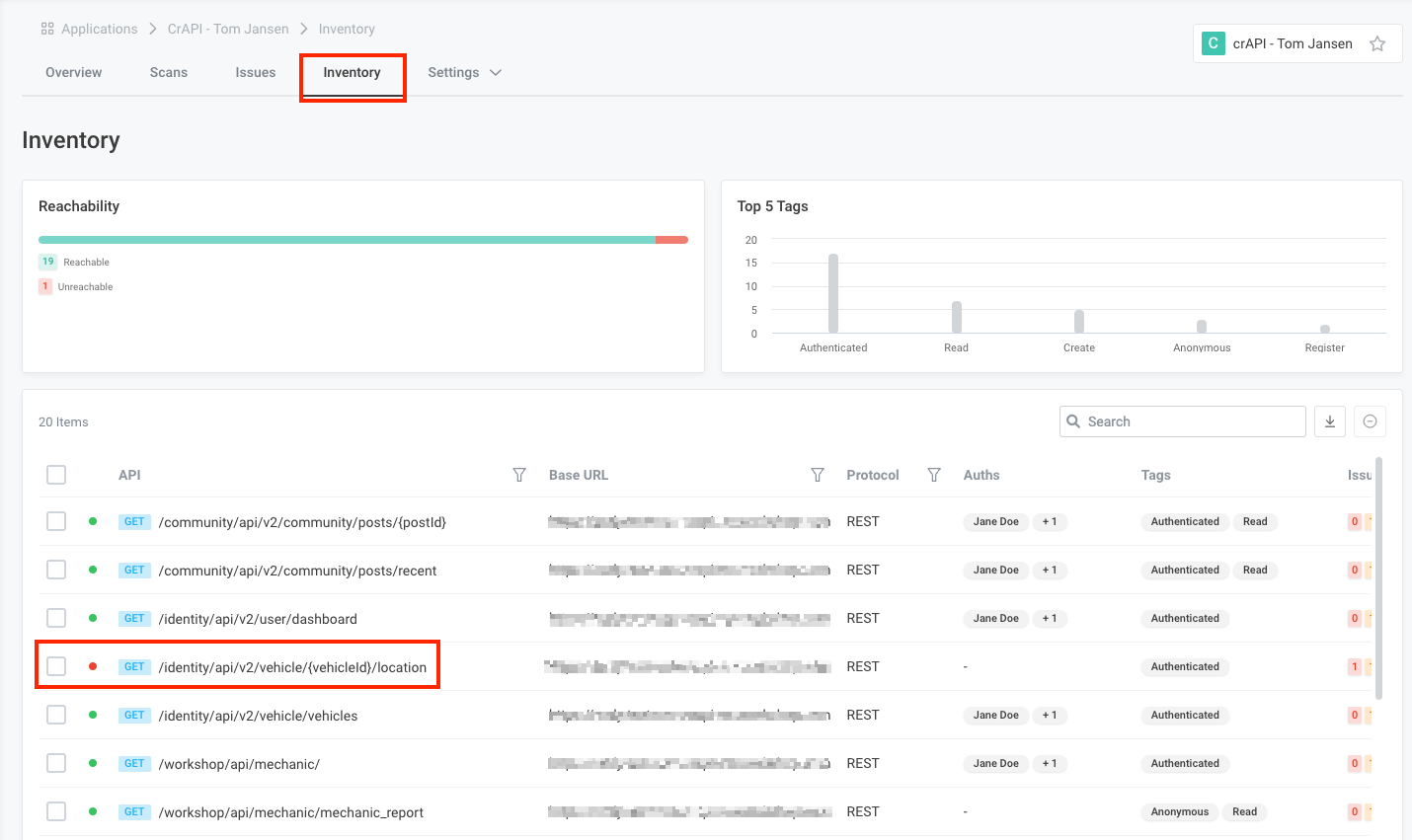Click the Applications grid icon in breadcrumb
The height and width of the screenshot is (840, 1412).
point(47,29)
